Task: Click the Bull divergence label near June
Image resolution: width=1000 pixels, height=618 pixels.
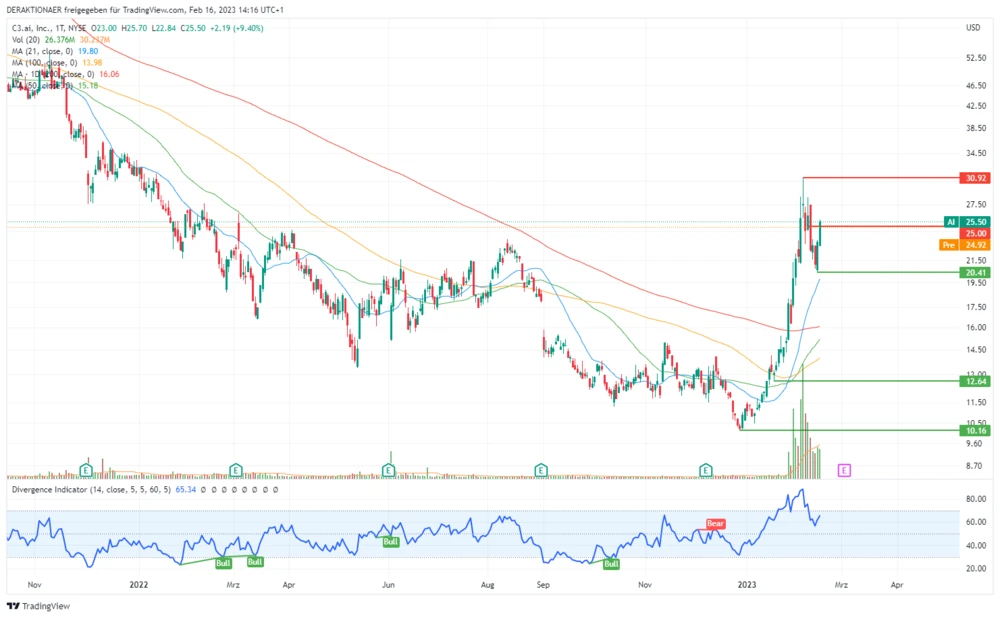Action: pos(391,541)
